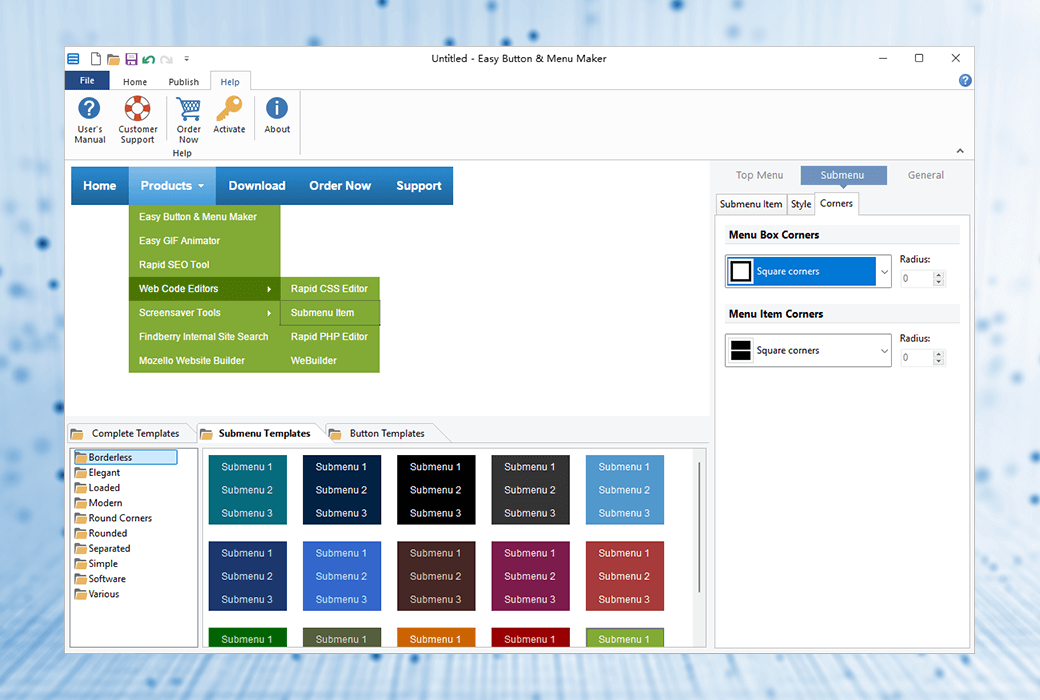Image resolution: width=1040 pixels, height=700 pixels.
Task: Click the blue help question mark at ribbon's right
Action: [965, 80]
